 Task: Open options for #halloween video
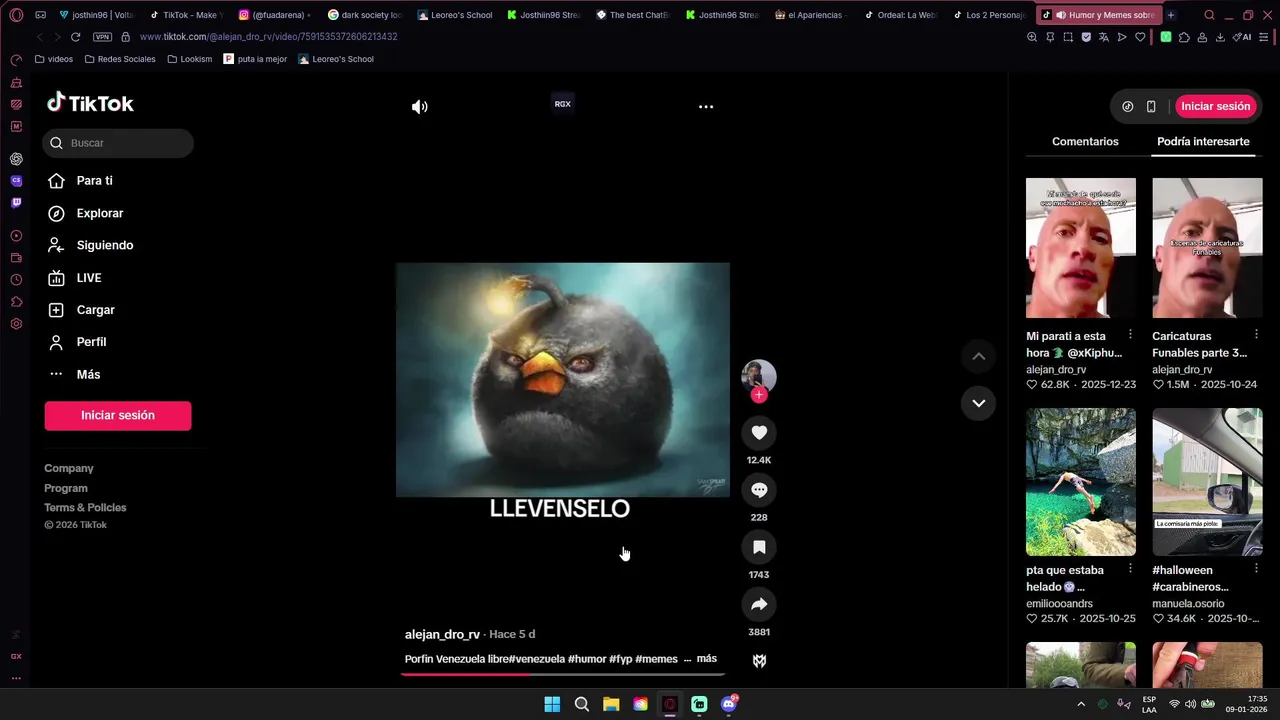point(1256,569)
